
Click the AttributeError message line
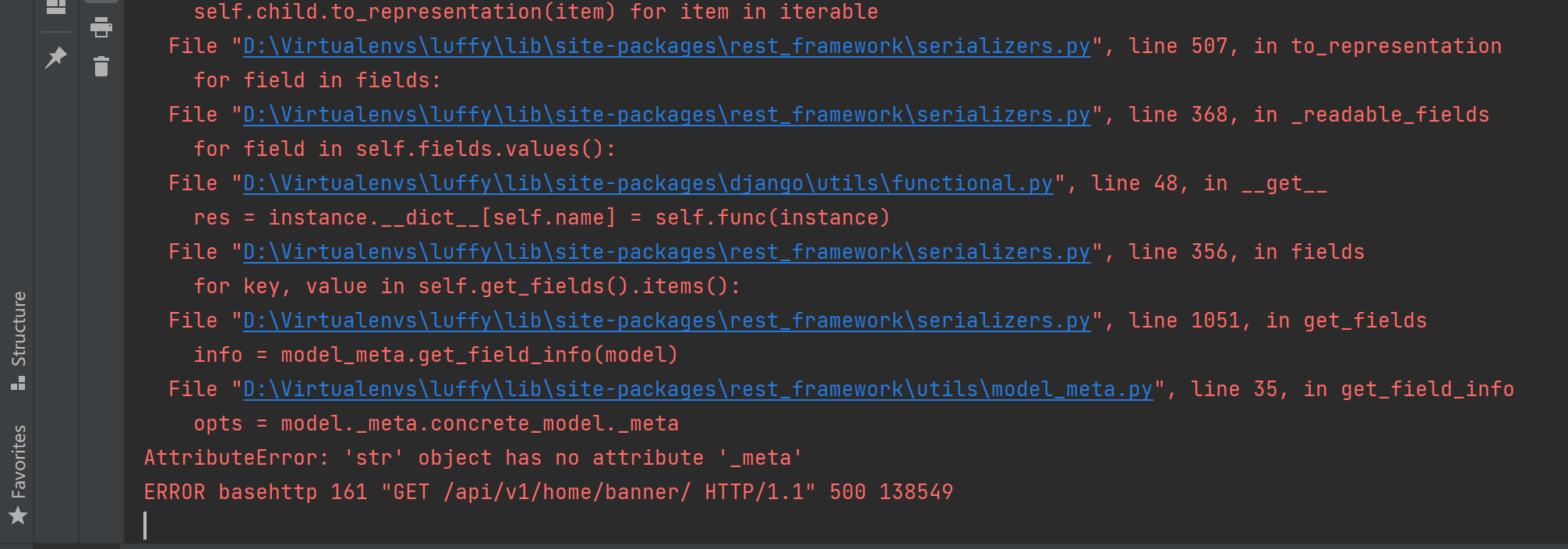[x=473, y=458]
